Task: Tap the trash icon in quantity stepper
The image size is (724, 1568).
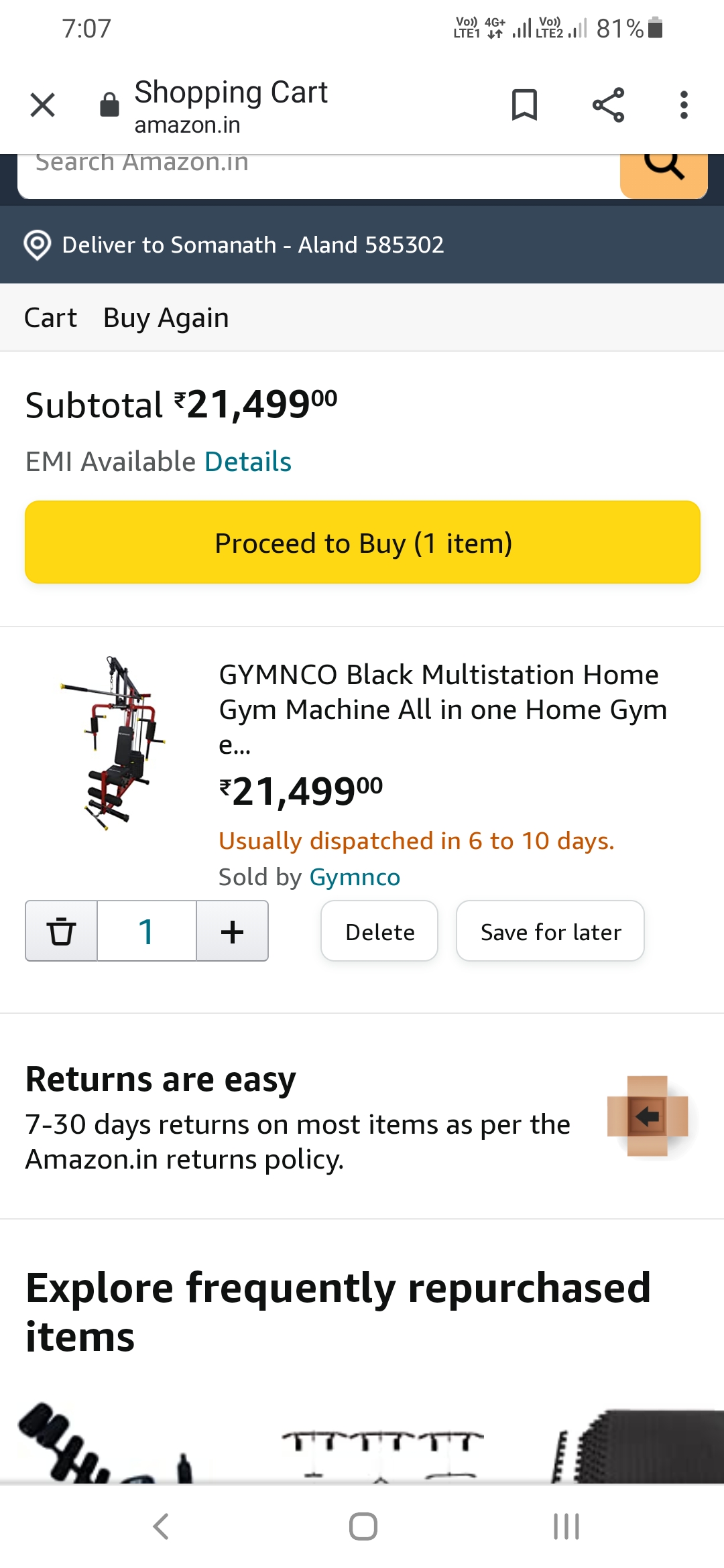Action: (61, 931)
